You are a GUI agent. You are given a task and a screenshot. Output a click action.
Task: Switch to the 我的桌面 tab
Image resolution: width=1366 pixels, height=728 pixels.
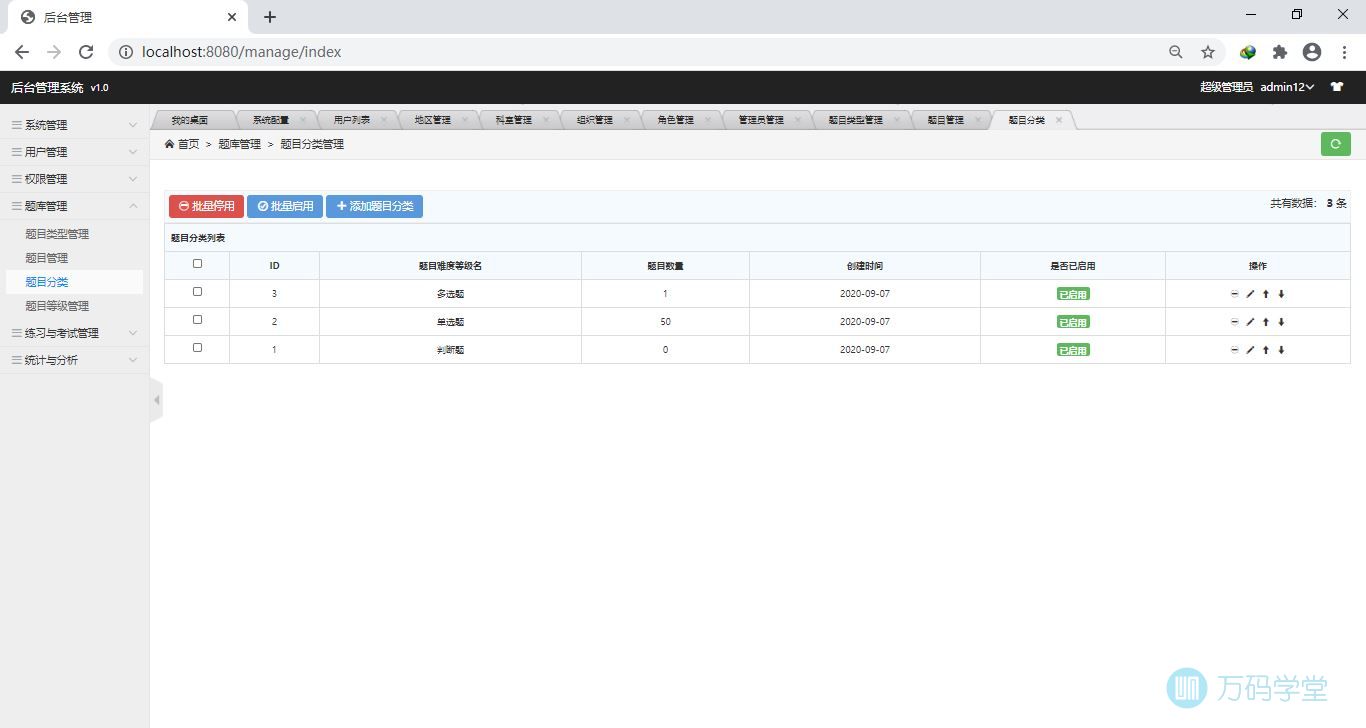[x=190, y=120]
